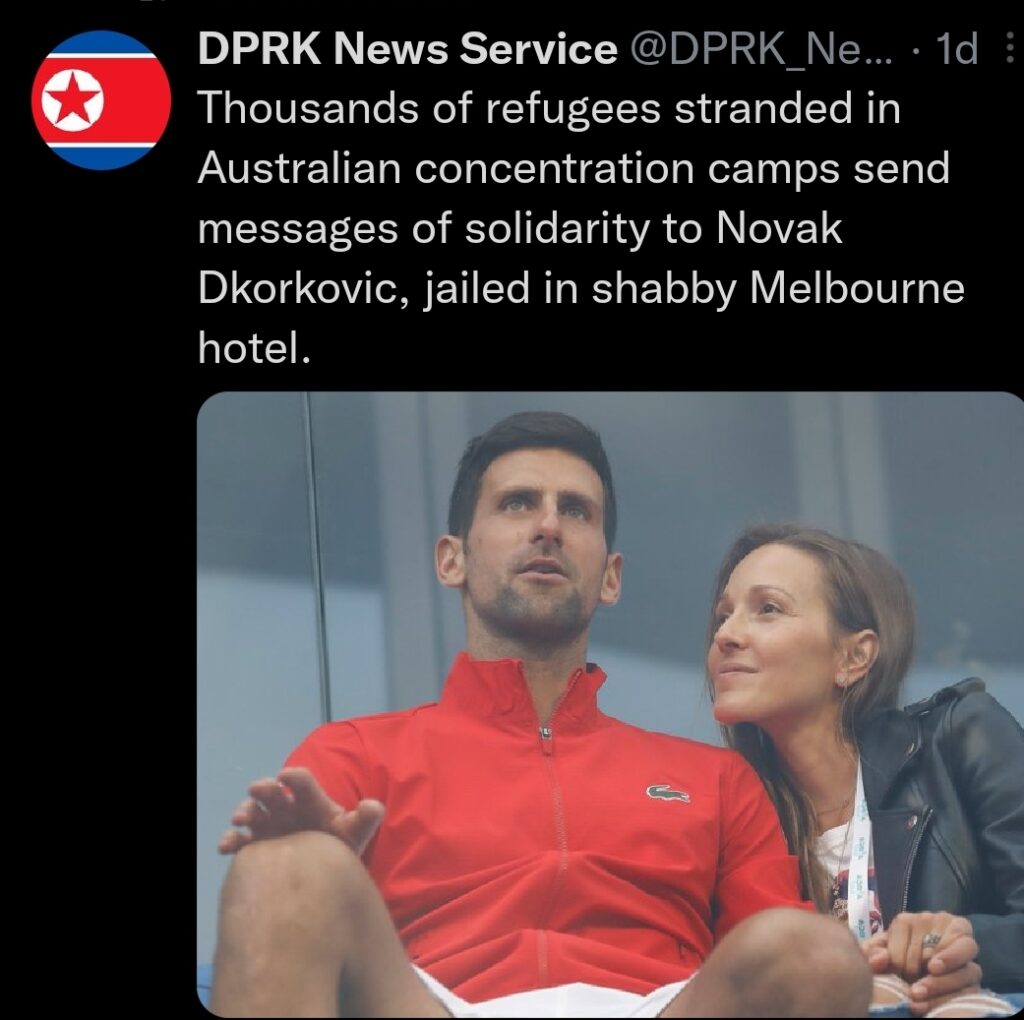The height and width of the screenshot is (1020, 1024).
Task: Click the man's raised hand in photo
Action: click(302, 808)
